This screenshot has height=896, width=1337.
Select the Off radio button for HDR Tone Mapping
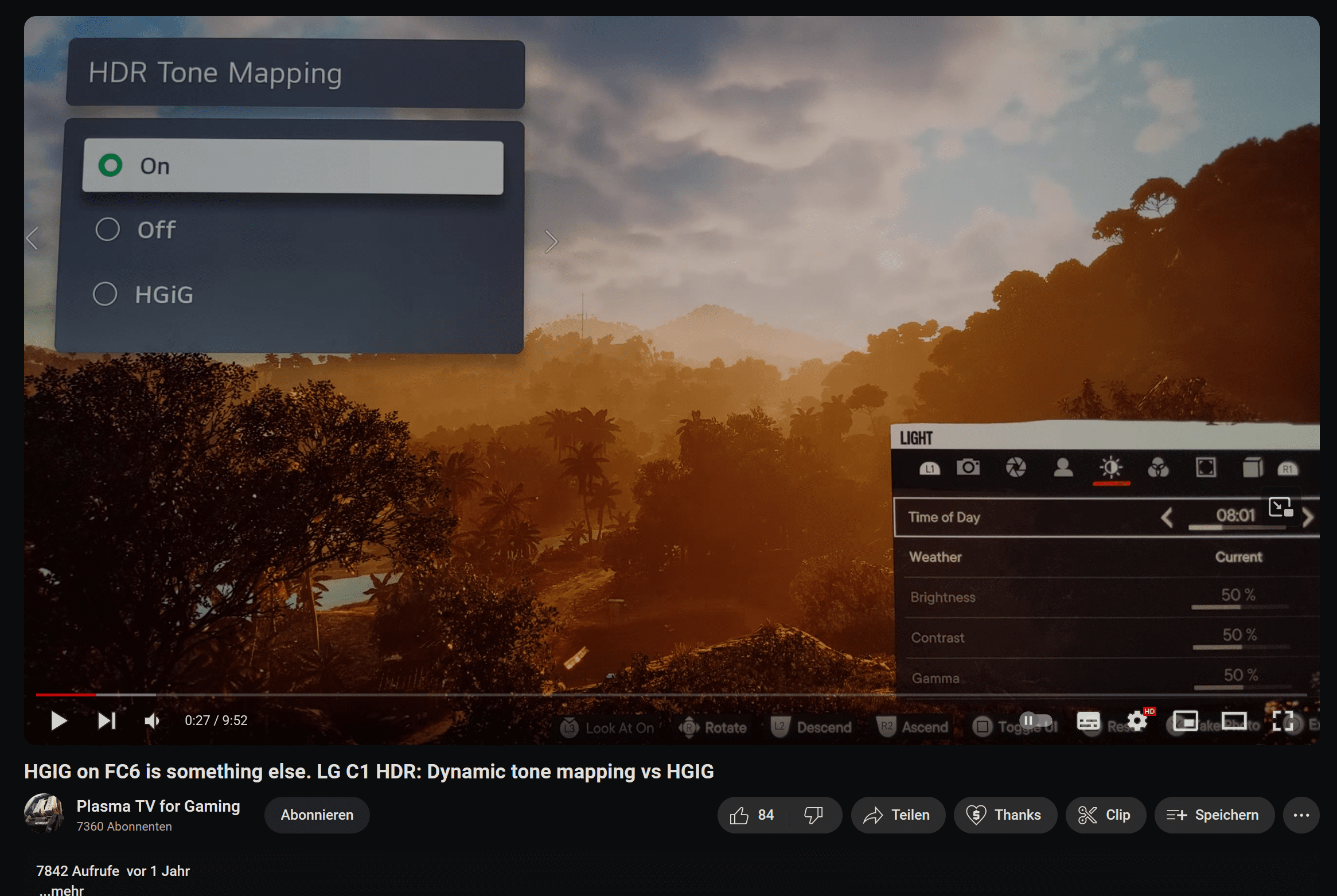click(108, 229)
